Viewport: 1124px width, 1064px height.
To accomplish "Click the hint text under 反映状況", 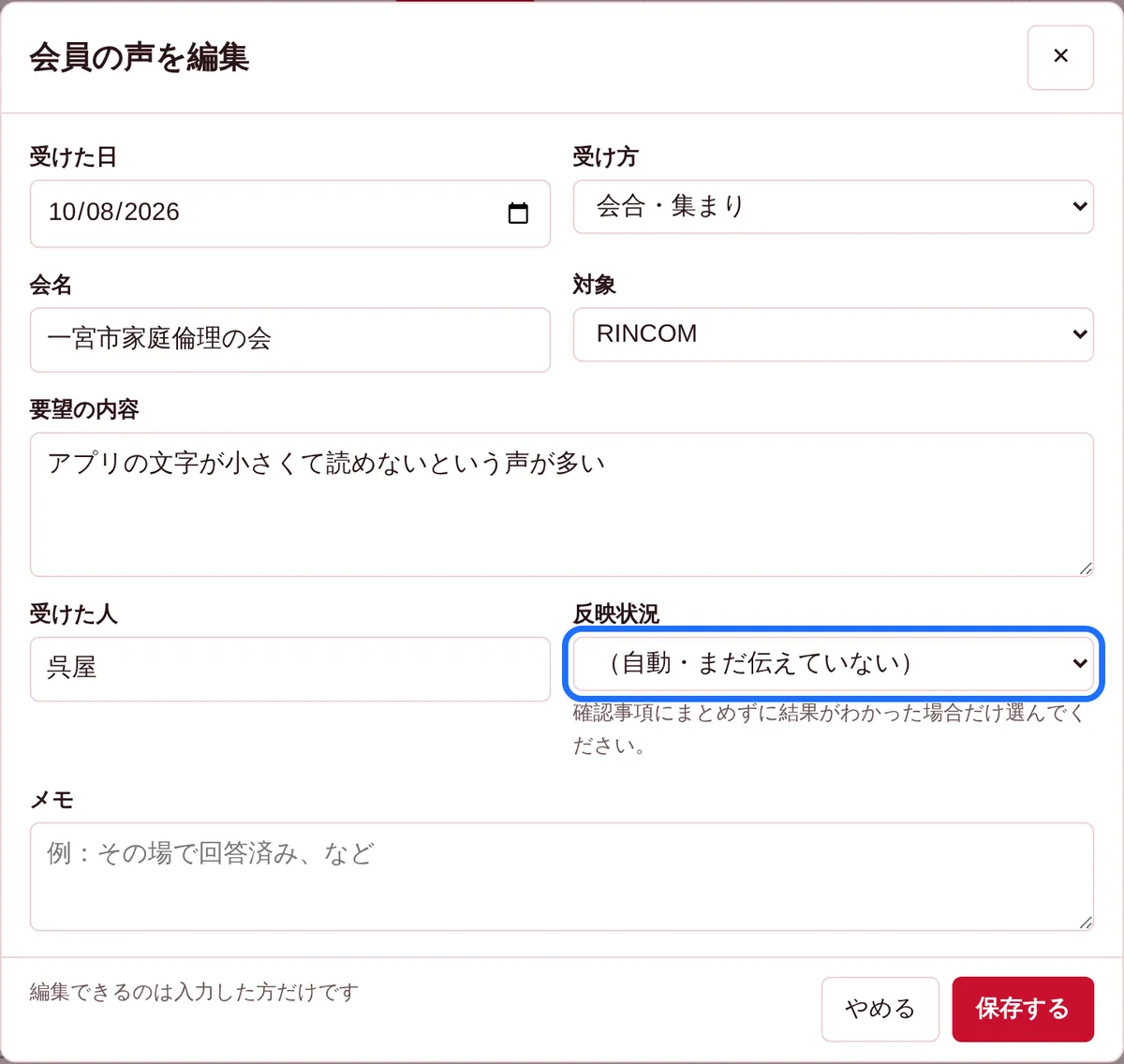I will [830, 730].
